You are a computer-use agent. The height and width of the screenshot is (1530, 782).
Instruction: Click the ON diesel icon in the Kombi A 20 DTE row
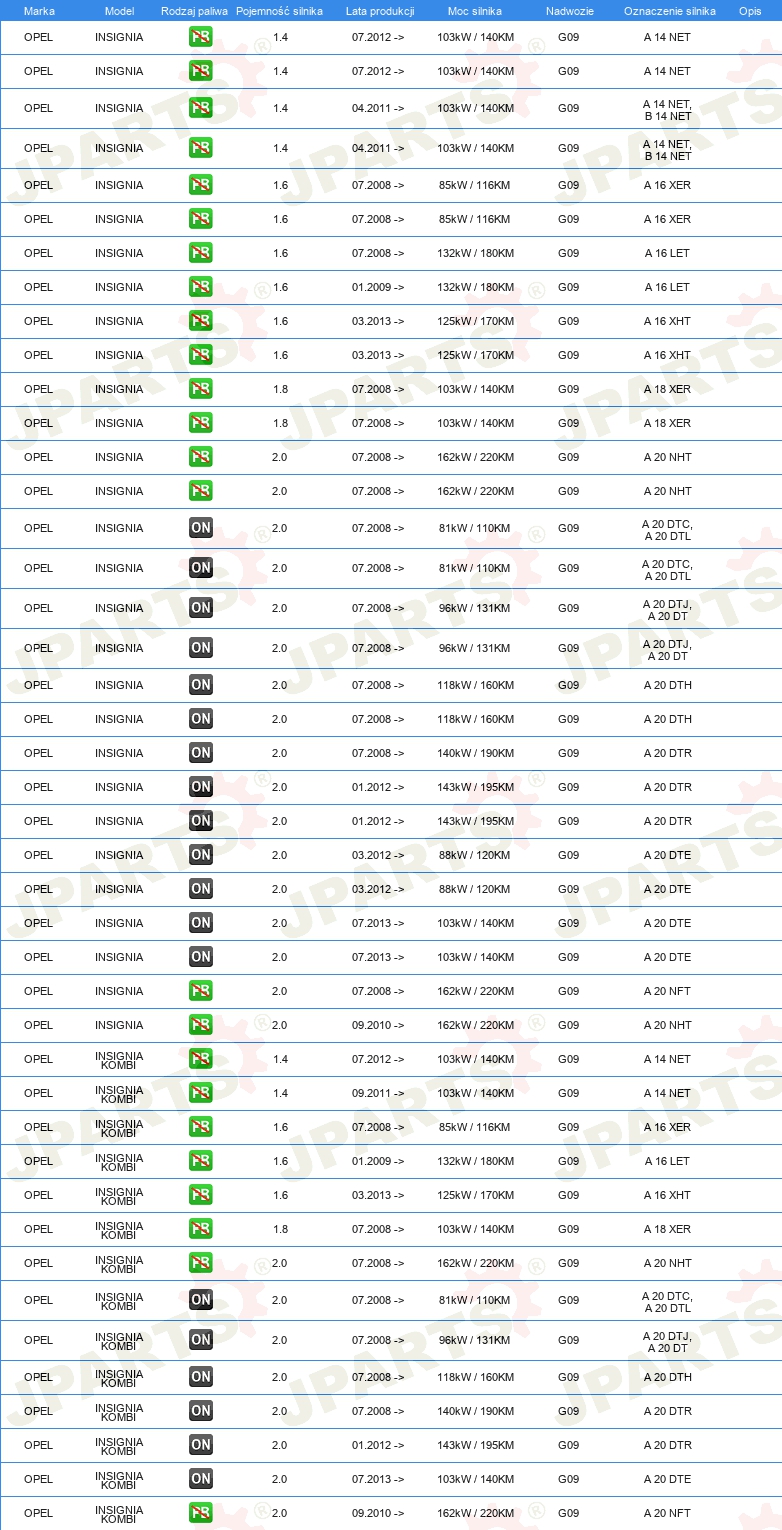tap(201, 1479)
